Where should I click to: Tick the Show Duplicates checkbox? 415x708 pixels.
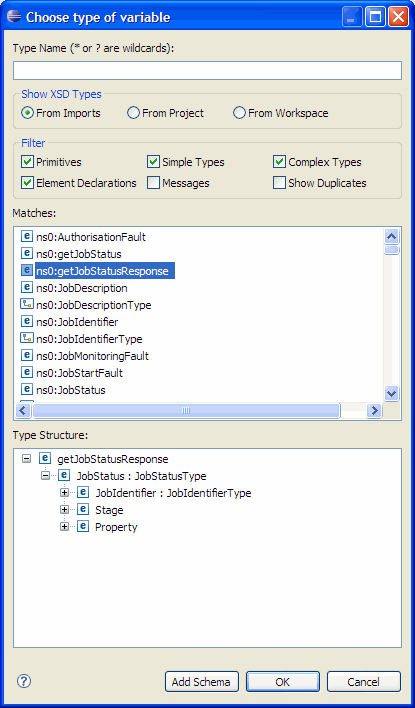[x=280, y=183]
